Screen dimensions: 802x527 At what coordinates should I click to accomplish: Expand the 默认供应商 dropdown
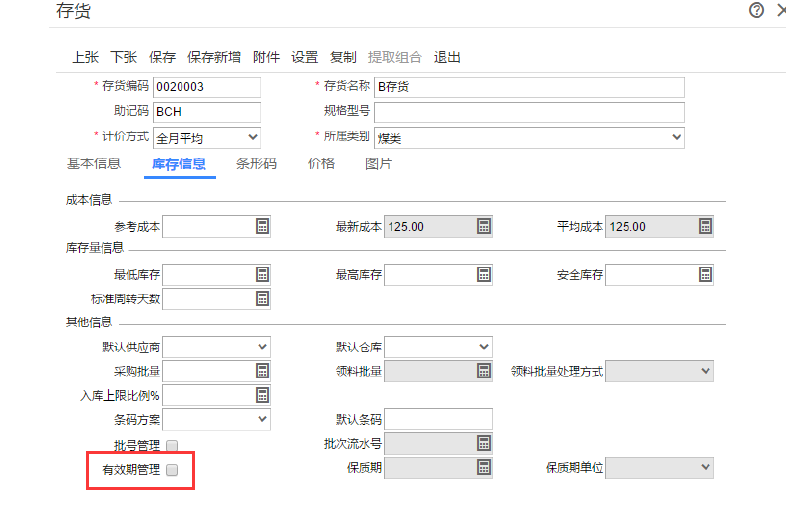(x=262, y=347)
